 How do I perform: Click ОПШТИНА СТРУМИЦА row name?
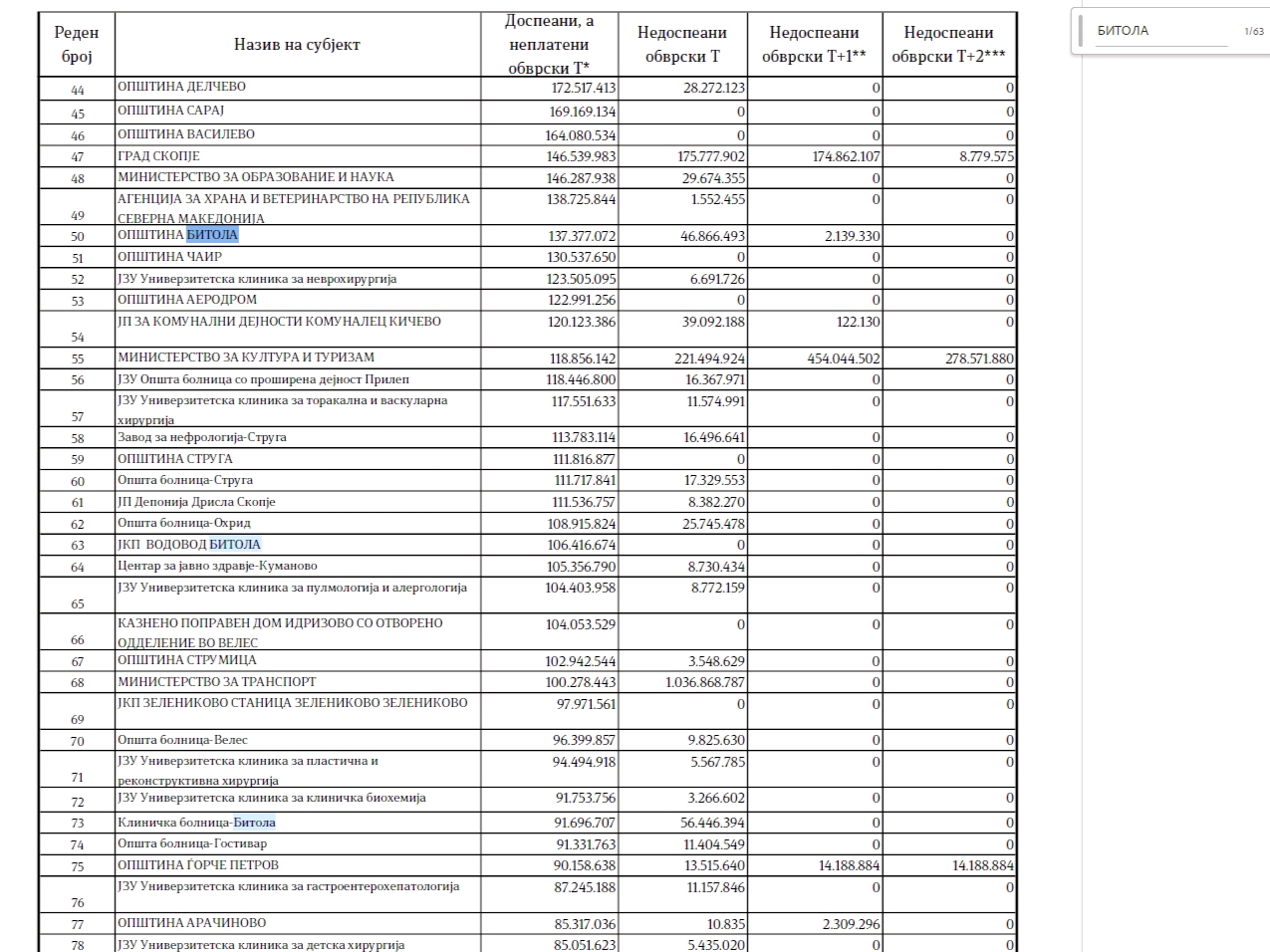pyautogui.click(x=187, y=660)
